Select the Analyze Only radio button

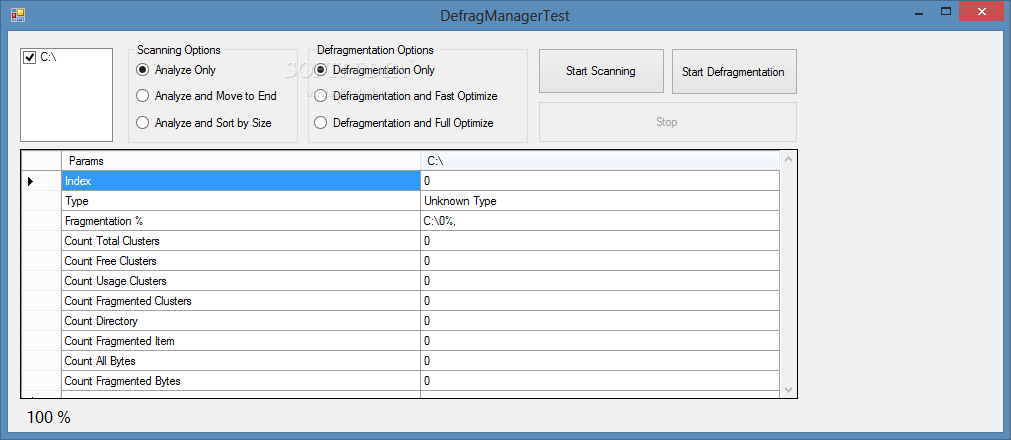click(x=142, y=70)
